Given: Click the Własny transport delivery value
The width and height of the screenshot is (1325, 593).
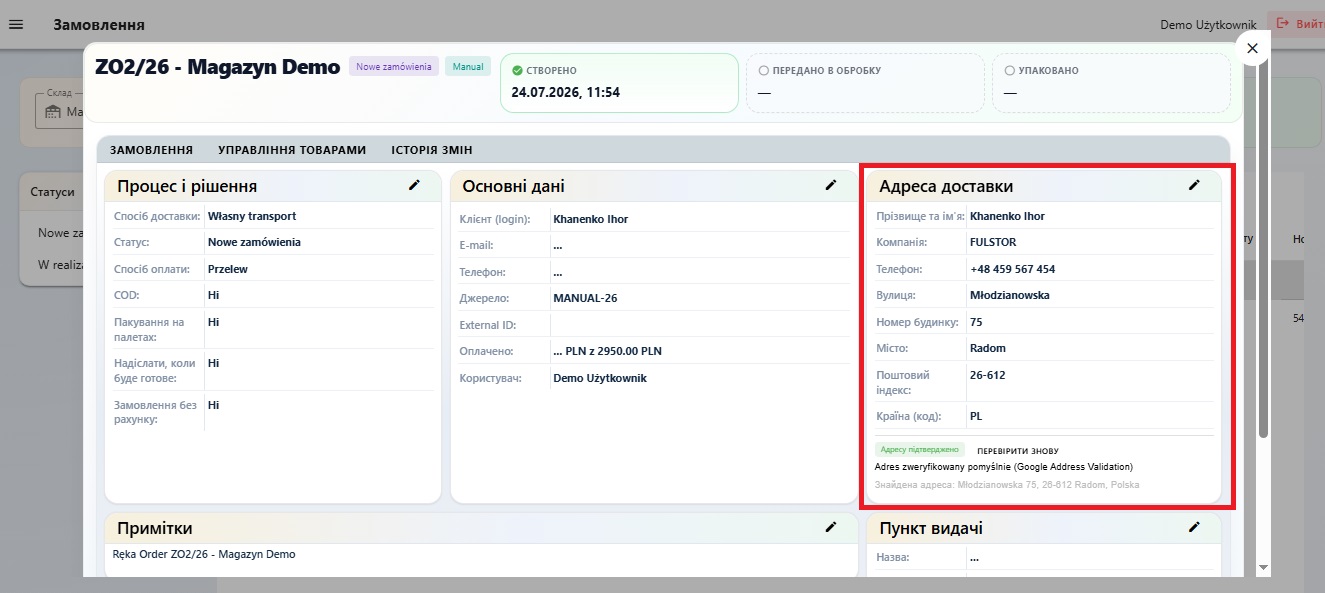Looking at the screenshot, I should [x=252, y=216].
